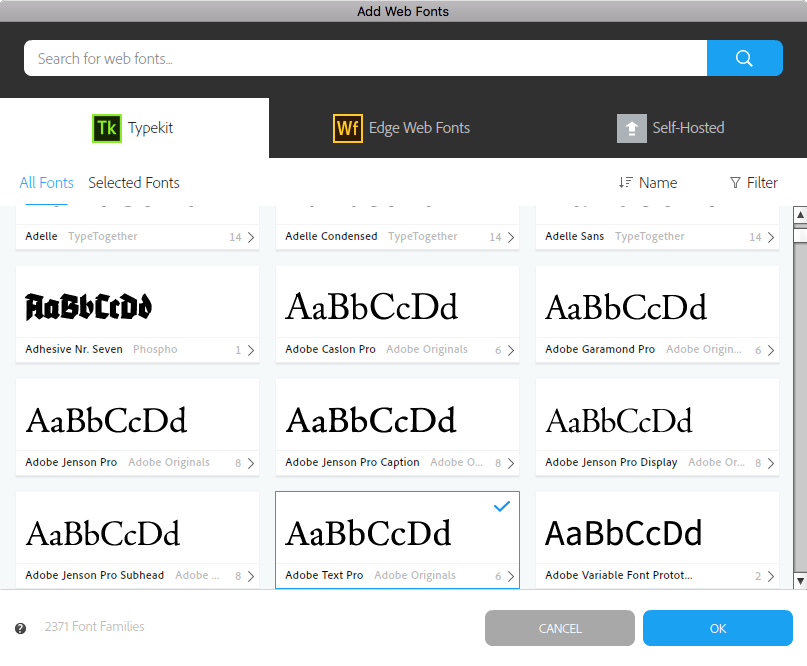Expand Adobe Jenson Pro Subhead chevron
807x666 pixels.
point(251,576)
